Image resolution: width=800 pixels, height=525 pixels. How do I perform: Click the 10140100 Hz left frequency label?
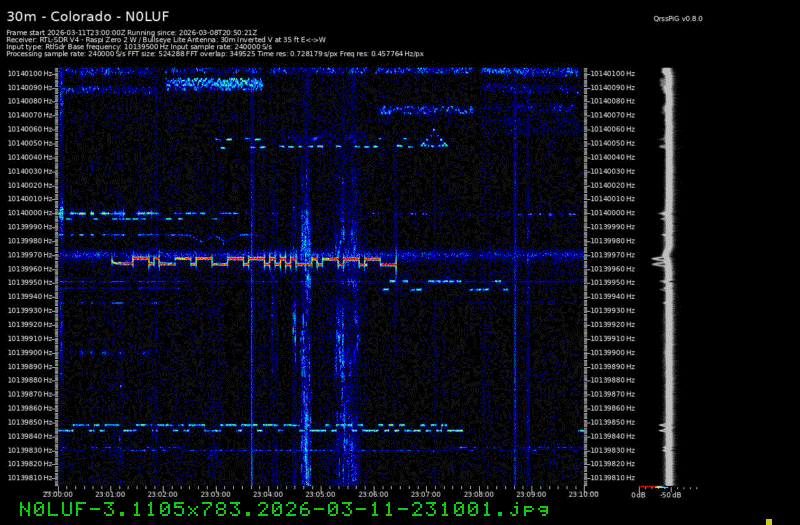(x=32, y=73)
